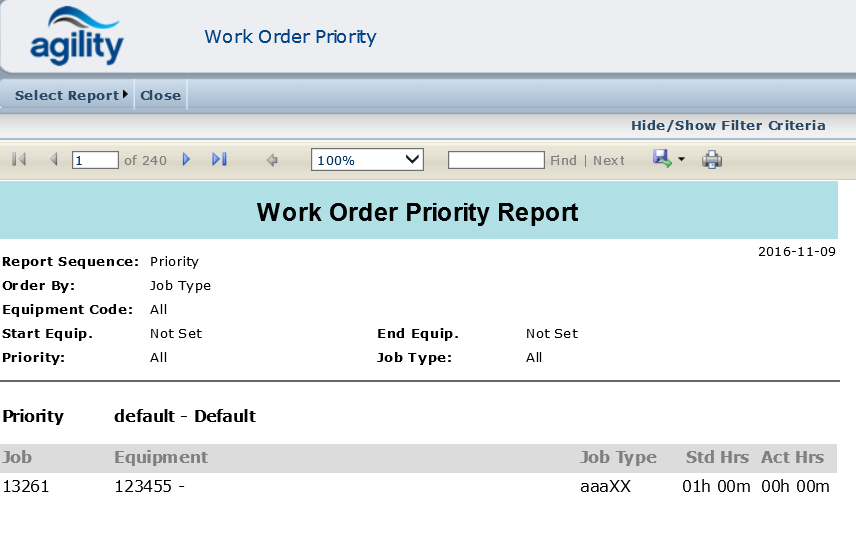Screen dimensions: 856x539
Task: Click the Find link
Action: 563,160
